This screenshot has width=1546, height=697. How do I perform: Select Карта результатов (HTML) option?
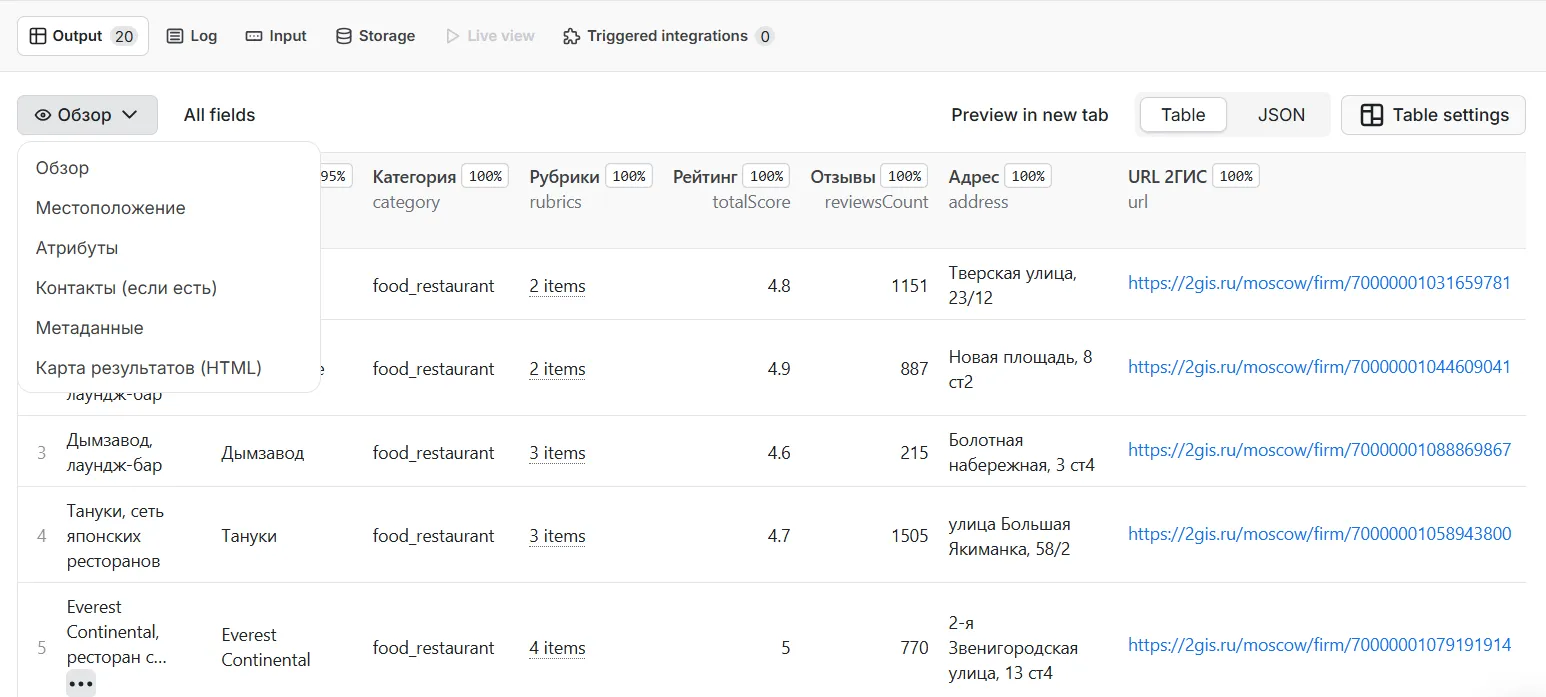(x=148, y=368)
